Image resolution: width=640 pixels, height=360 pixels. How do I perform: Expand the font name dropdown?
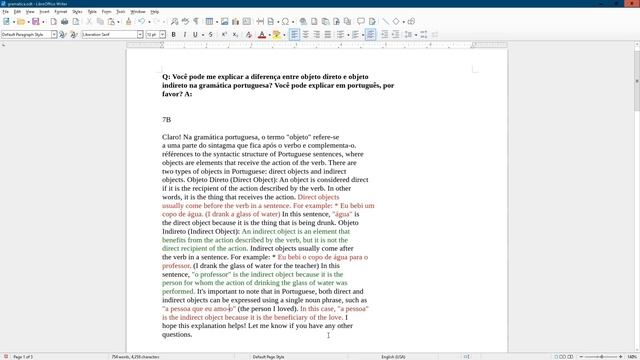tap(140, 35)
